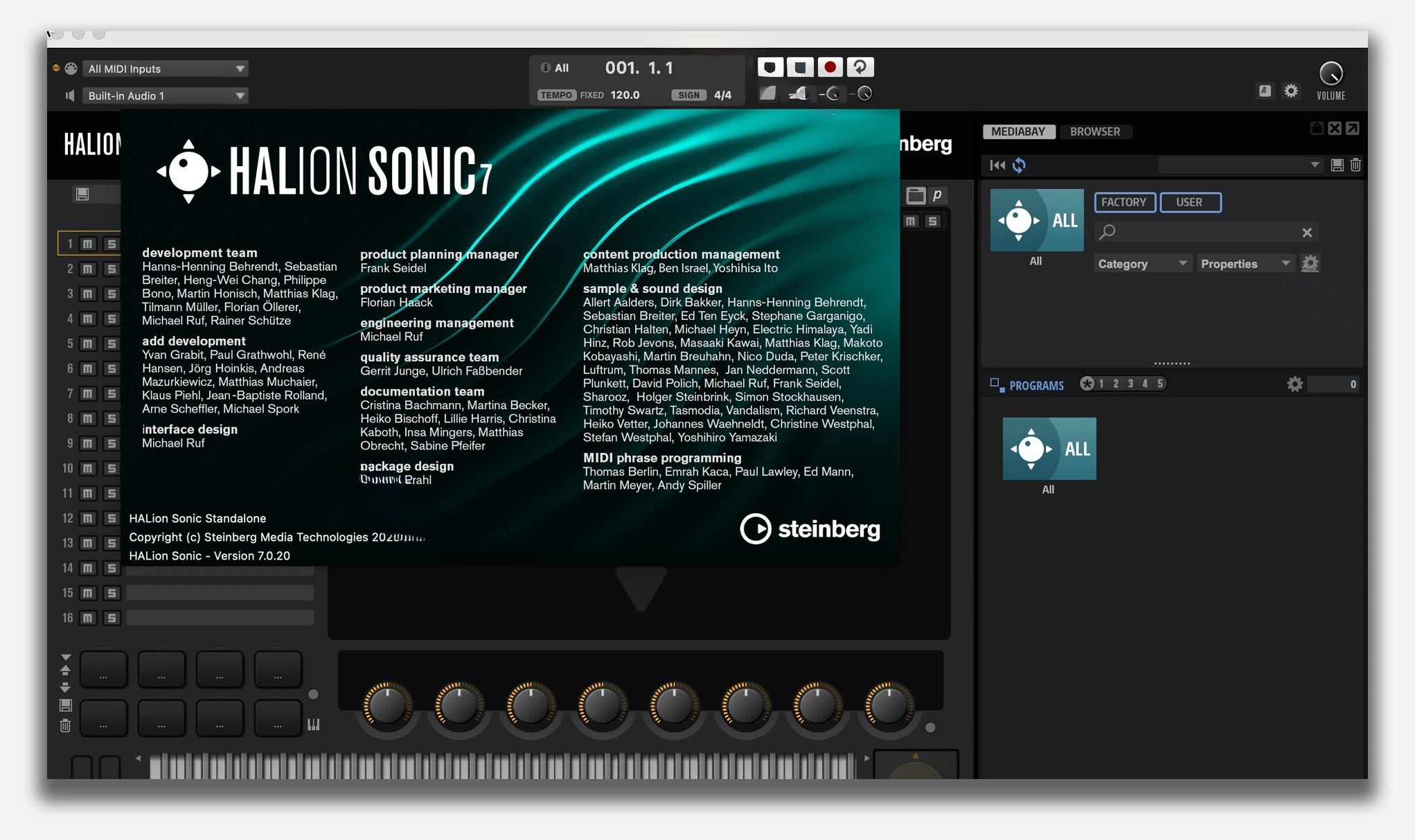
Task: Click the first trigger pad
Action: click(103, 669)
